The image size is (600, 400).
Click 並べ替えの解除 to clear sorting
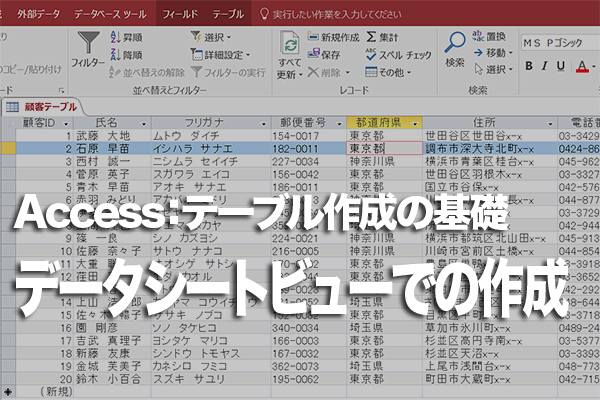(147, 72)
